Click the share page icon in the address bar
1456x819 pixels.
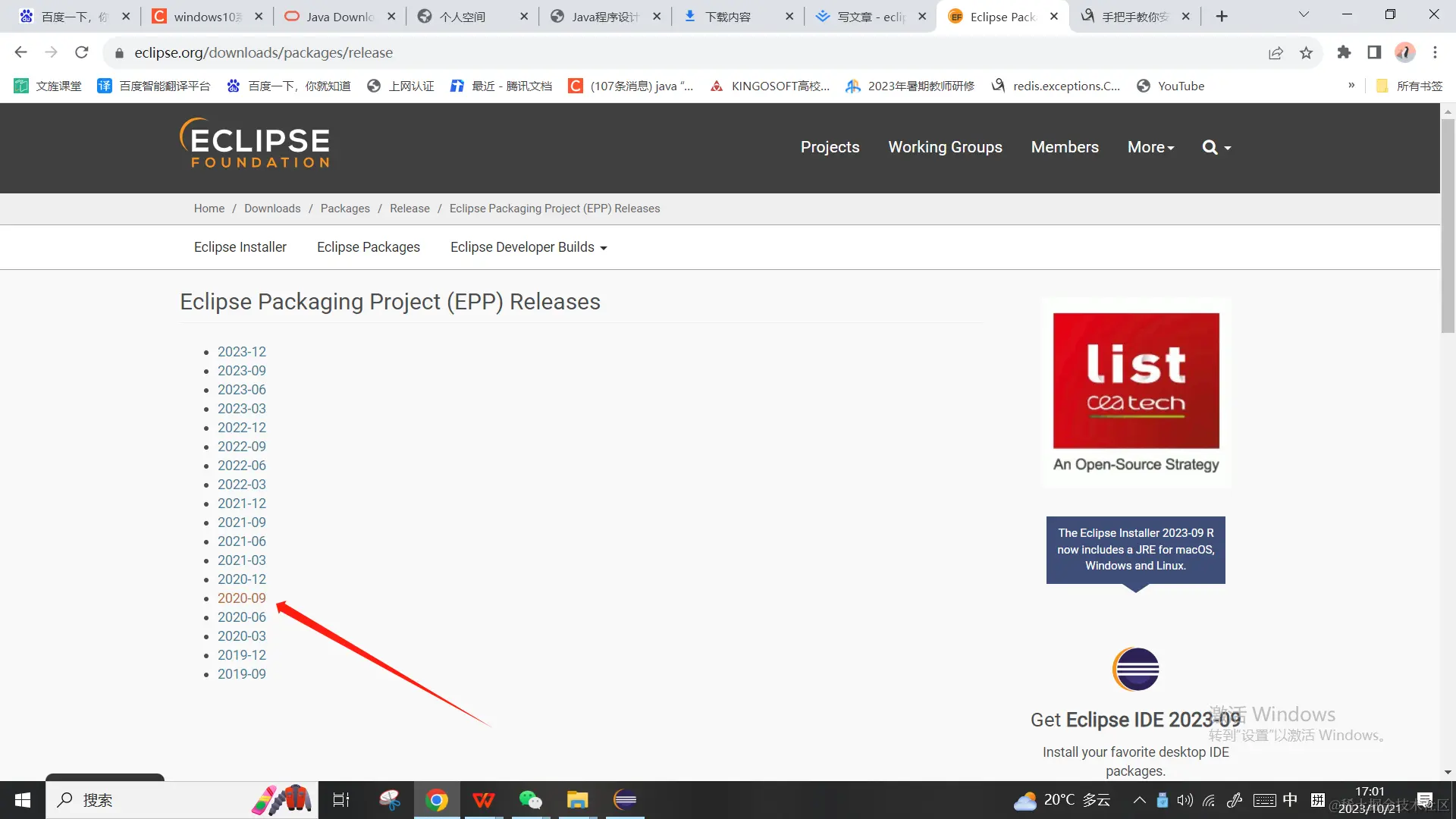pos(1276,52)
